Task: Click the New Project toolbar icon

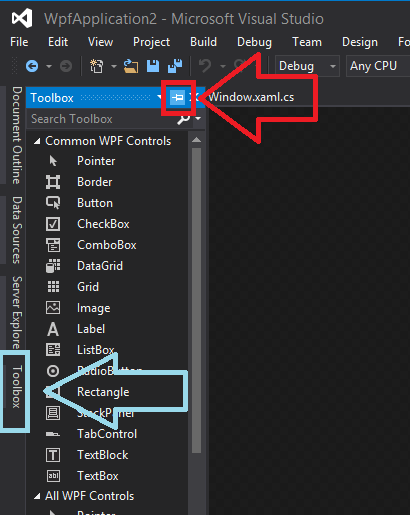Action: pyautogui.click(x=97, y=66)
